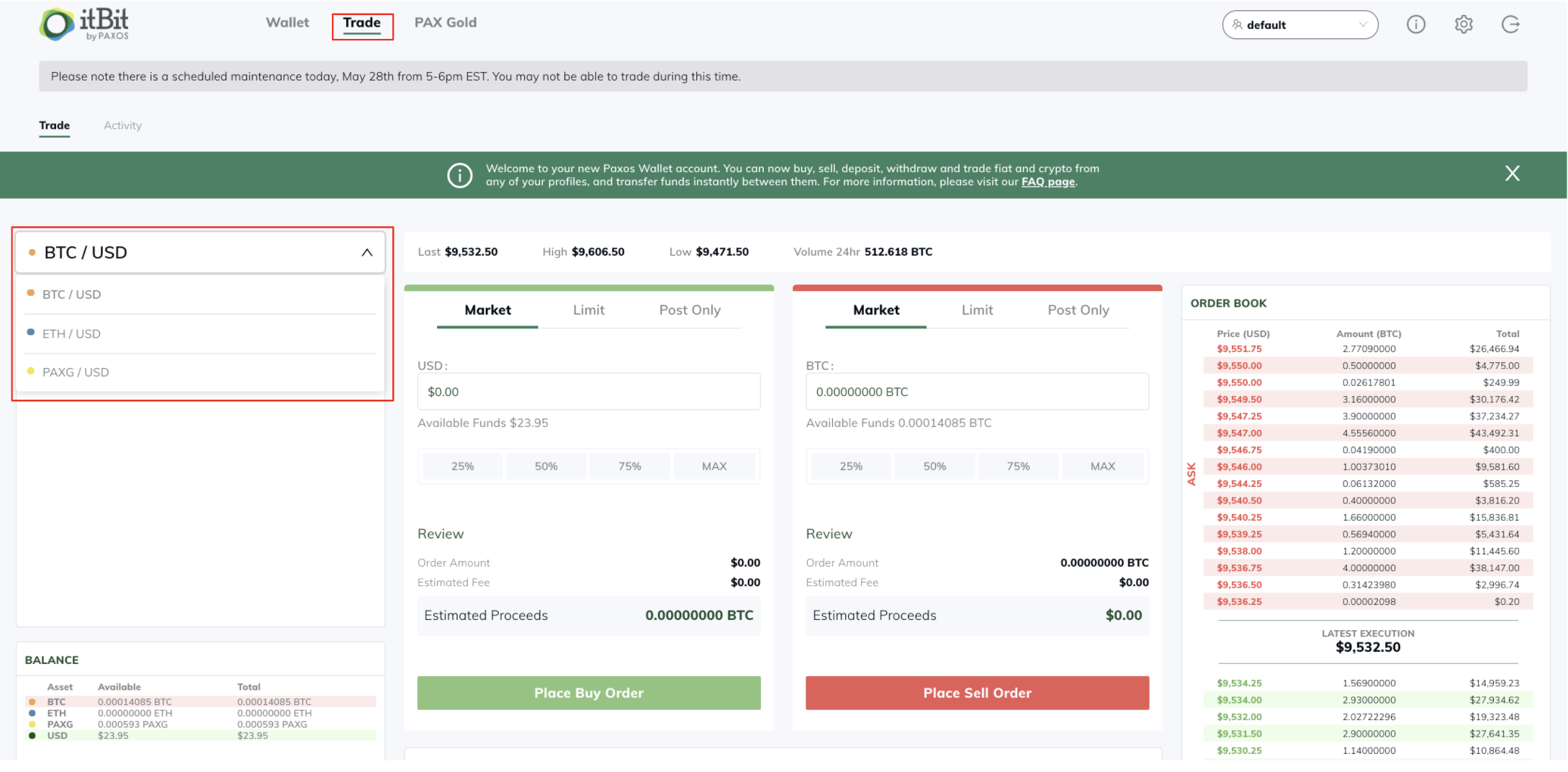Select the Trade sub-tab
Image resolution: width=1568 pixels, height=772 pixels.
click(55, 125)
